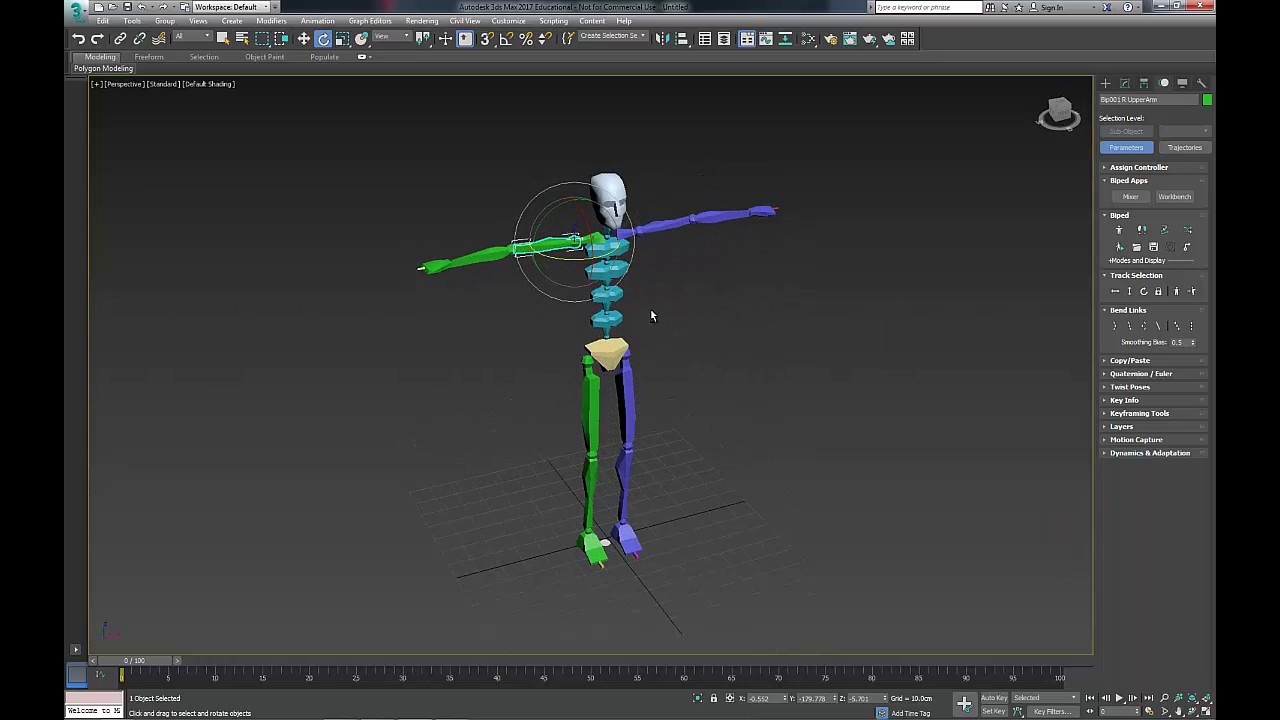Open the Animation menu
Image resolution: width=1280 pixels, height=720 pixels.
tap(318, 21)
